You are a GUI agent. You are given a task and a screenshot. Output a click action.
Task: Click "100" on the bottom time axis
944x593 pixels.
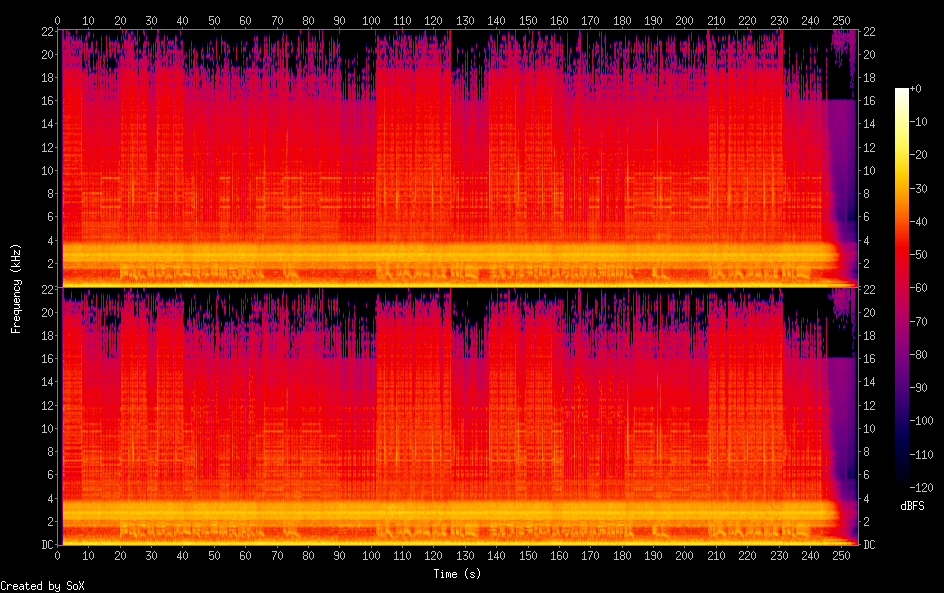[371, 556]
